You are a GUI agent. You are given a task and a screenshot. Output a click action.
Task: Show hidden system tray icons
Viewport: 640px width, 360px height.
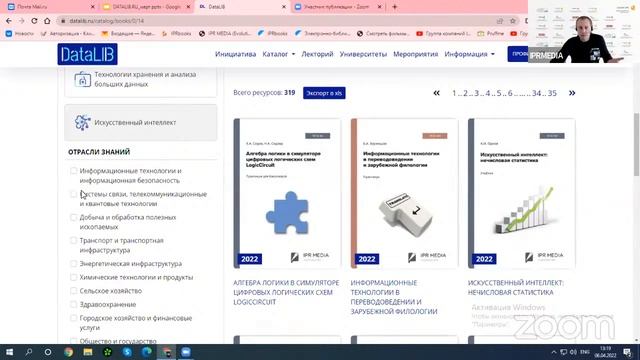coord(553,352)
